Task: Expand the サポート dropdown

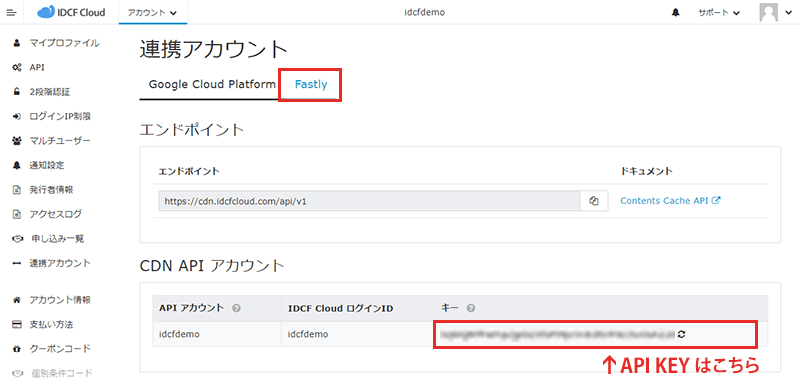Action: click(719, 13)
